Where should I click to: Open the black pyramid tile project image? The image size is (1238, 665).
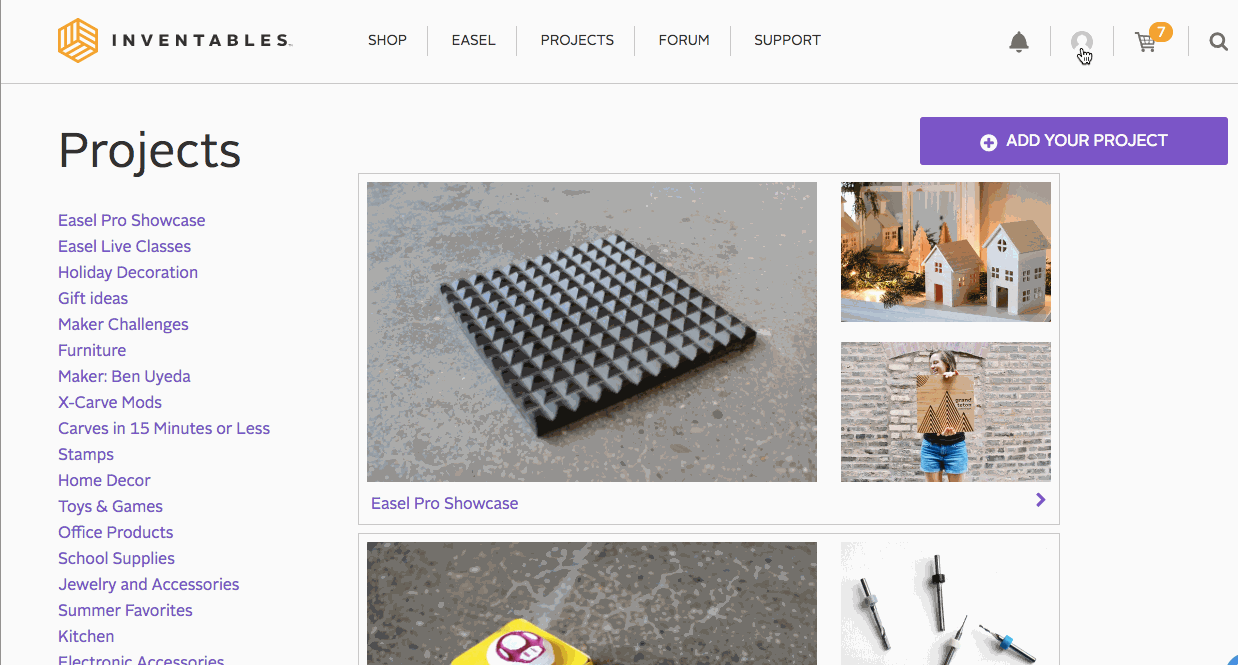tap(591, 332)
